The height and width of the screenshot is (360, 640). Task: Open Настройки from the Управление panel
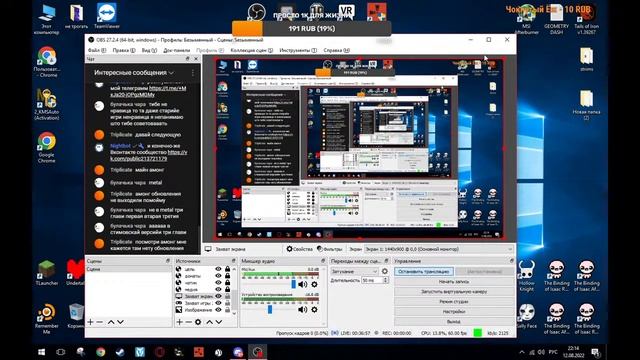(454, 312)
